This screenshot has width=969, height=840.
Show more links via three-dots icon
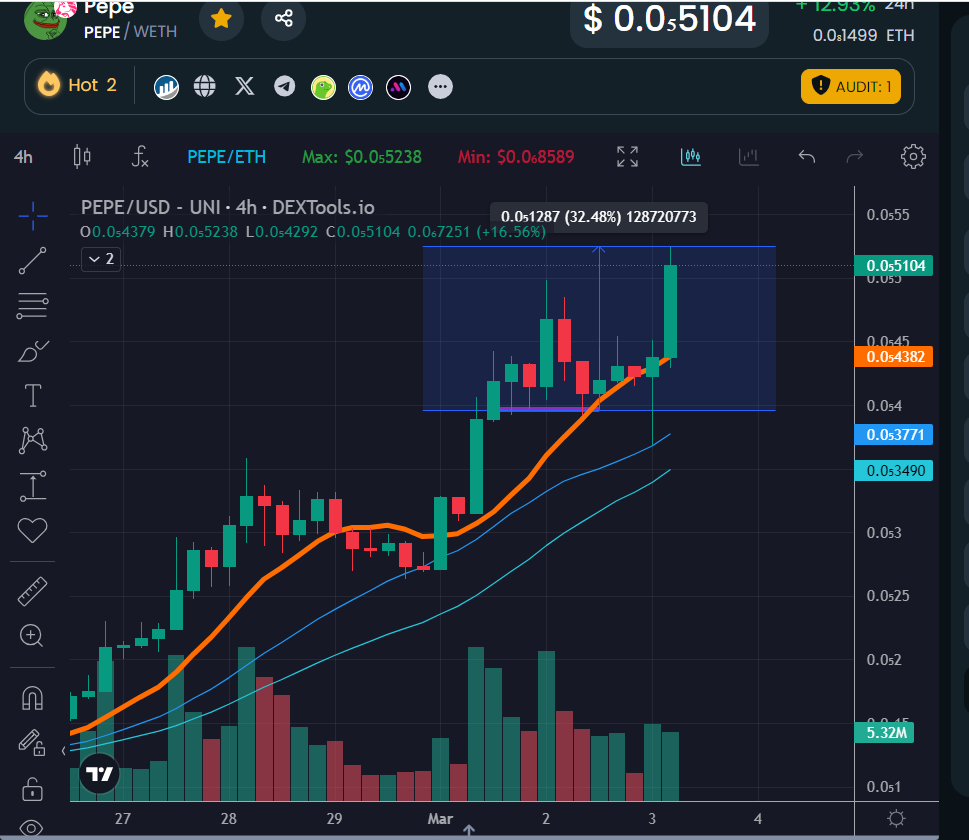tap(440, 87)
